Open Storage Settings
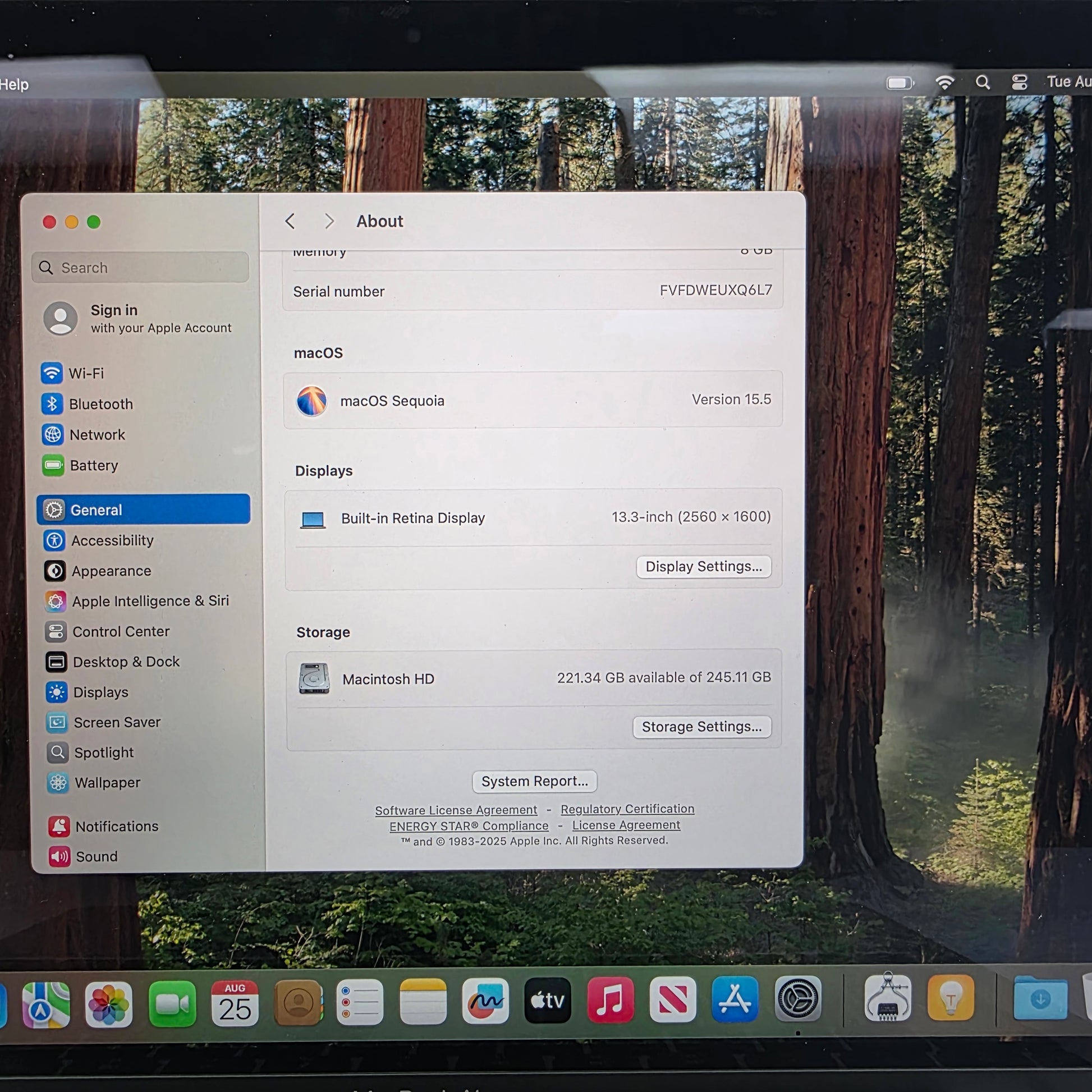The width and height of the screenshot is (1092, 1092). pyautogui.click(x=701, y=726)
